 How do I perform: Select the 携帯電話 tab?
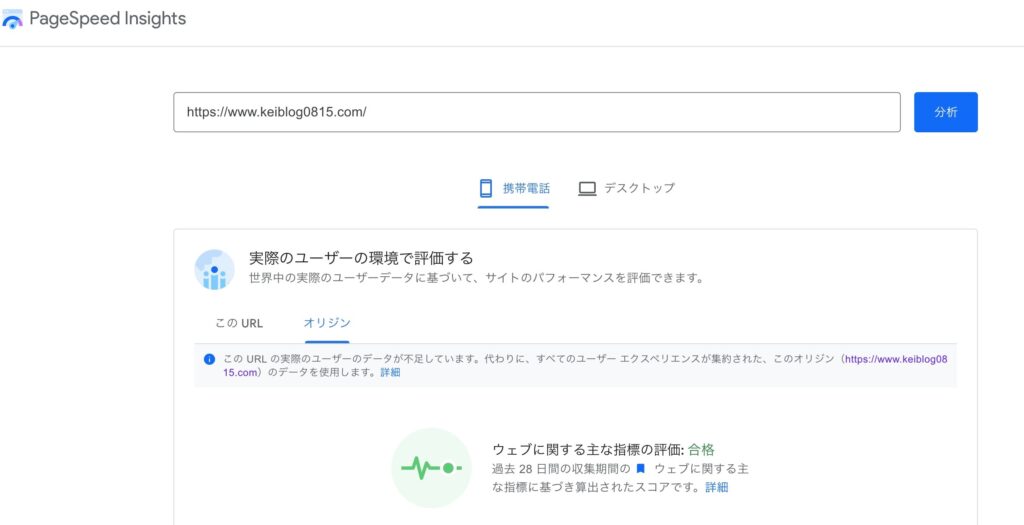point(513,189)
